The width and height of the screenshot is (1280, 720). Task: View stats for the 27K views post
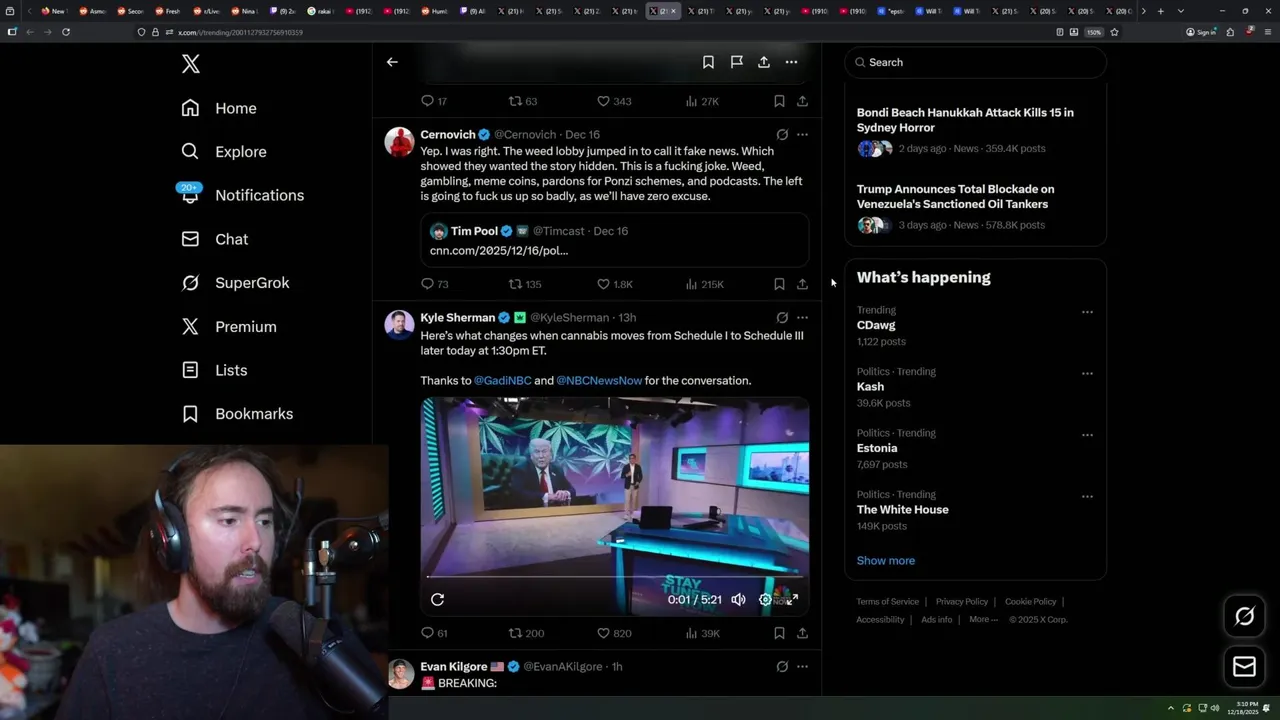pos(702,101)
